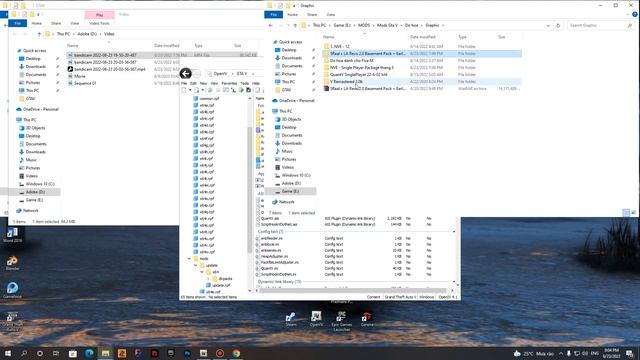Open the Home tab in Video window
This screenshot has height=360, width=640.
click(x=36, y=23)
